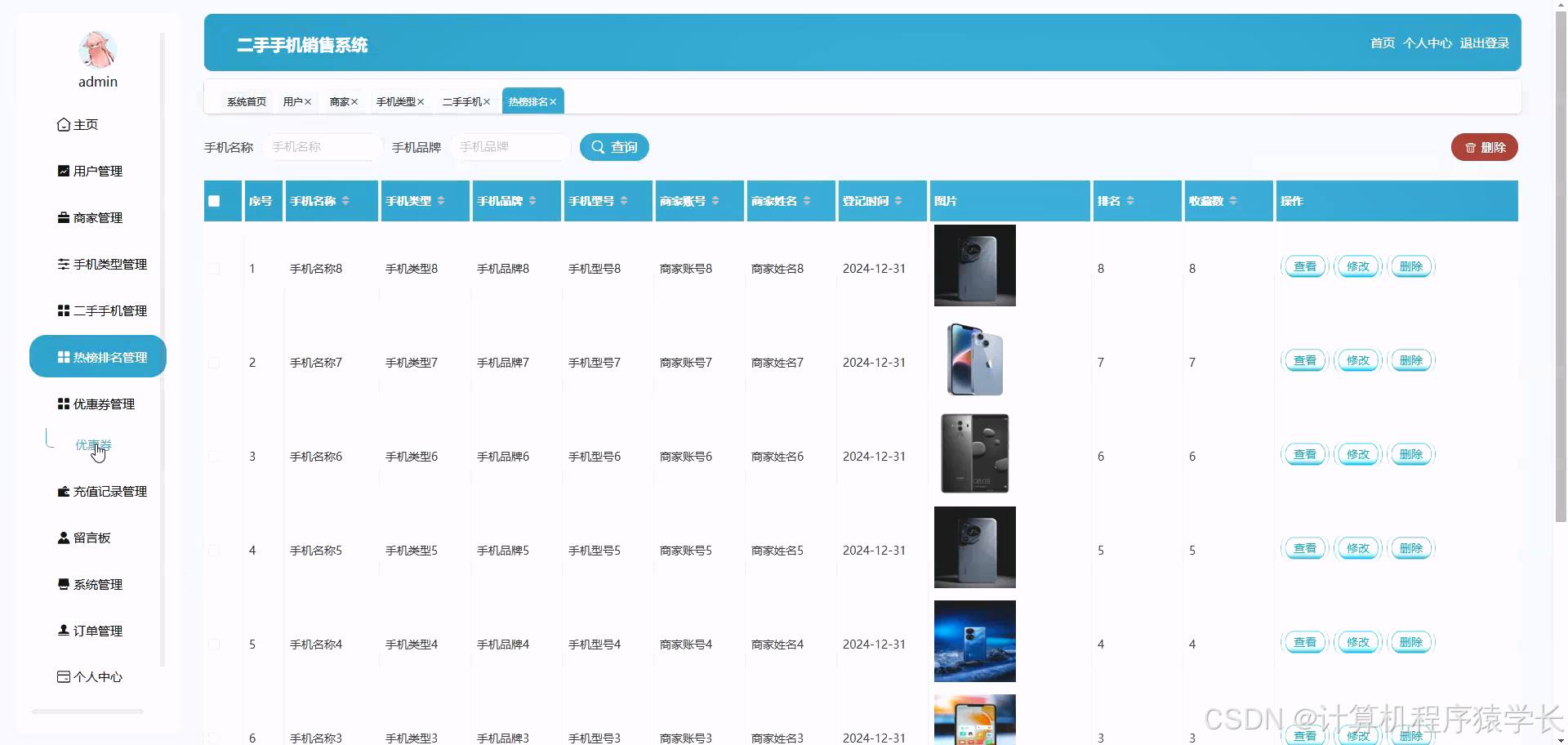
Task: Sort the table by 手机名称 column
Action: pyautogui.click(x=345, y=201)
